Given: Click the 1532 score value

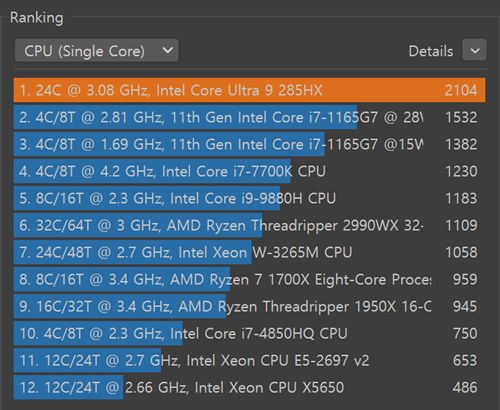Looking at the screenshot, I should 461,117.
